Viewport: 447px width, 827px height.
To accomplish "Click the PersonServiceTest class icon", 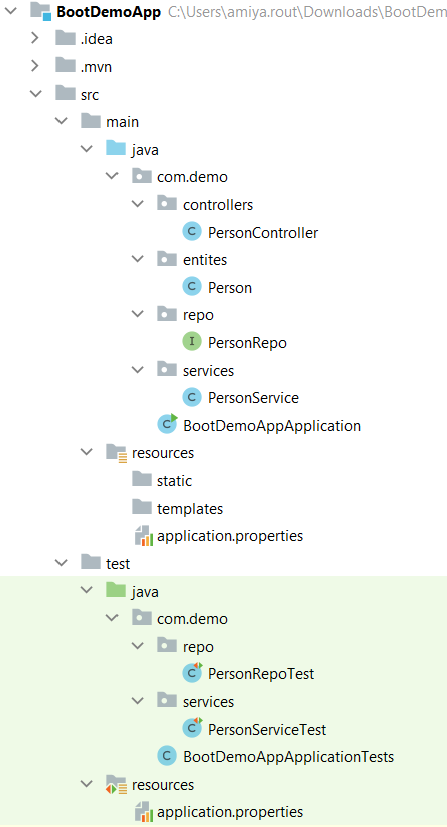I will (192, 728).
